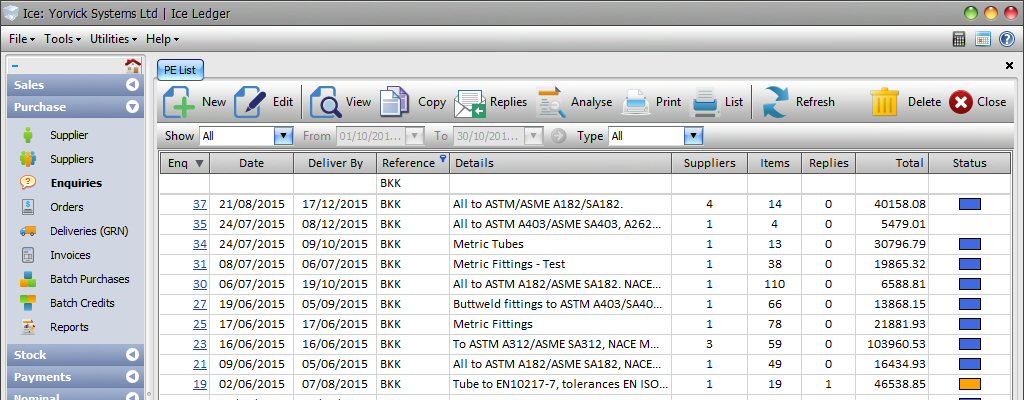
Task: Open the Analyse tool
Action: click(x=574, y=102)
